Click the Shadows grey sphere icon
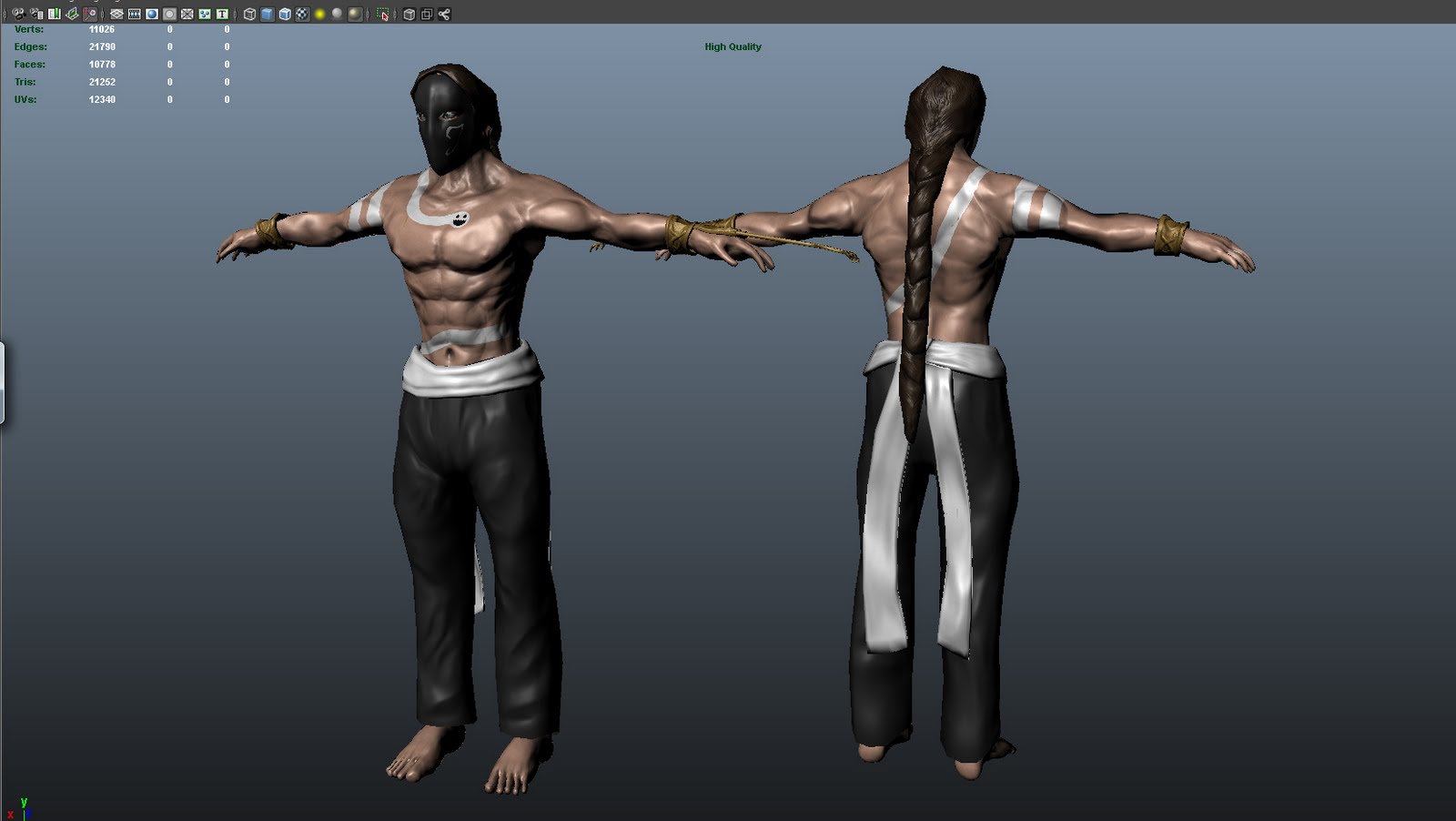 337,14
